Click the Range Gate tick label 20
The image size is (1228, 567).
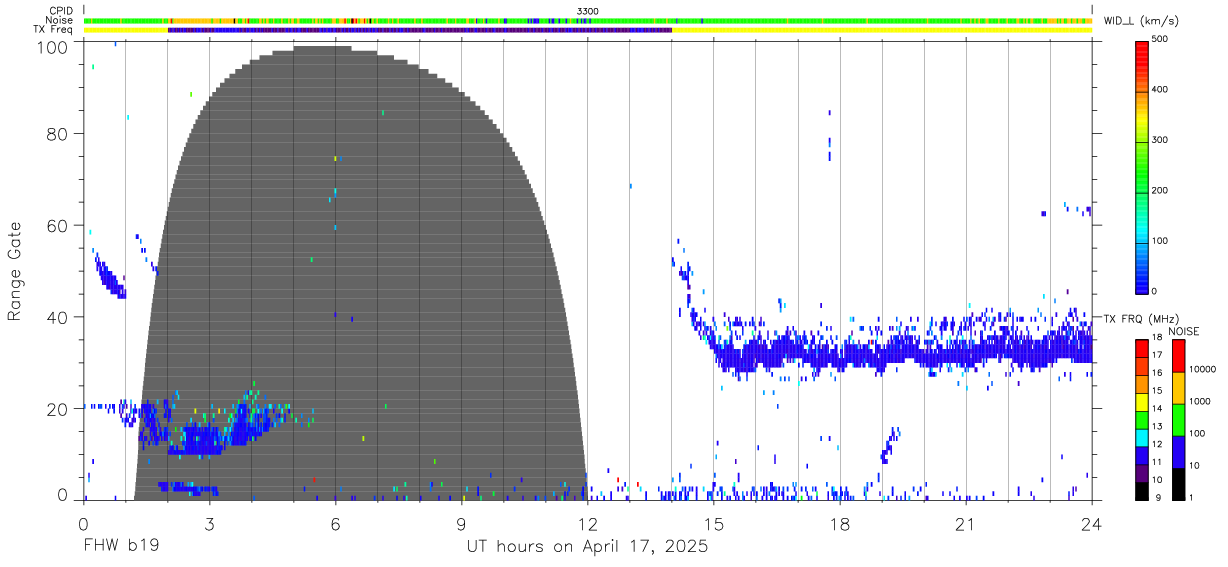[58, 409]
